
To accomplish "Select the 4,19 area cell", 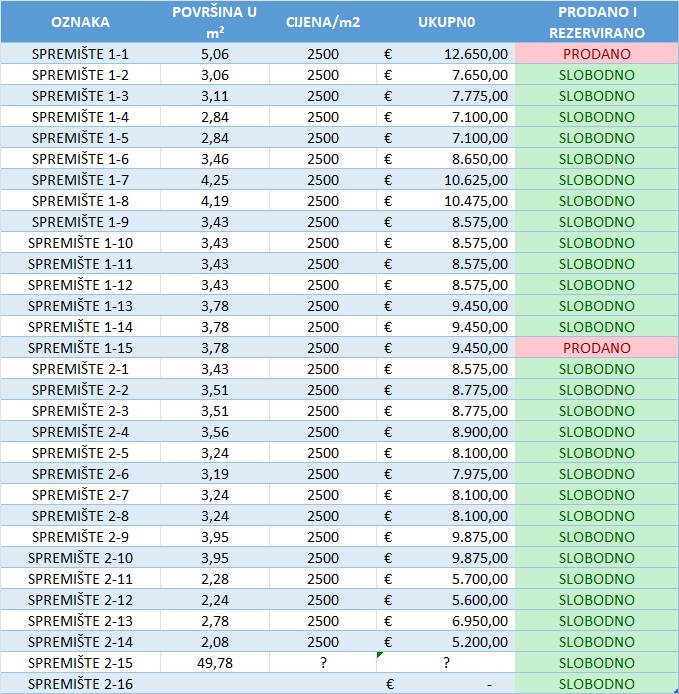I will coord(214,201).
